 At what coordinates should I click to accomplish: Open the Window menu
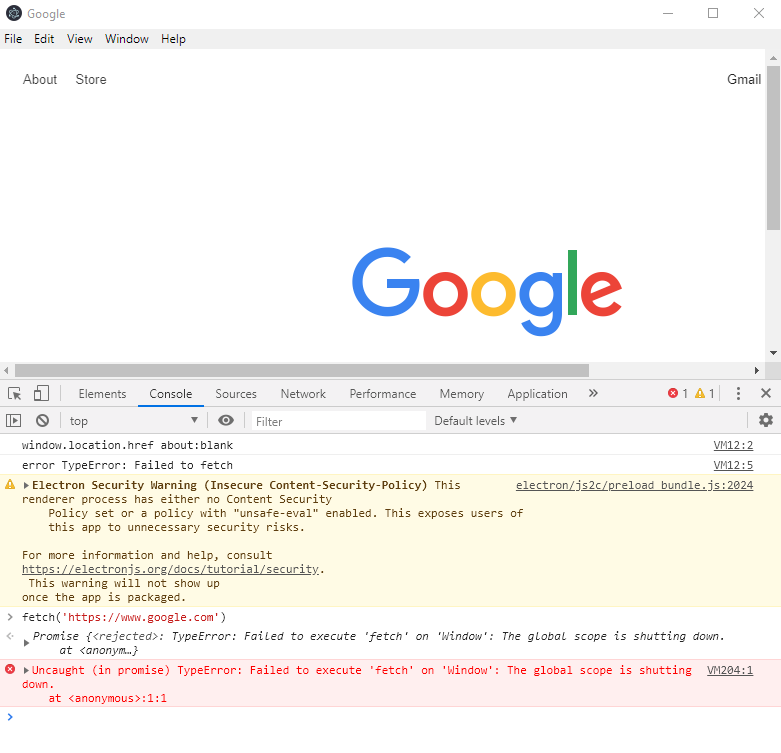(127, 39)
